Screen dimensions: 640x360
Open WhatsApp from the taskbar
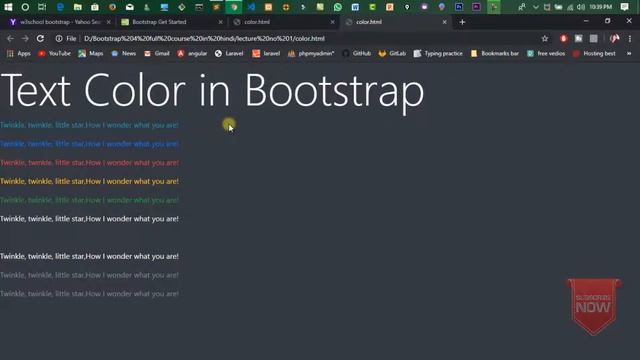338,7
